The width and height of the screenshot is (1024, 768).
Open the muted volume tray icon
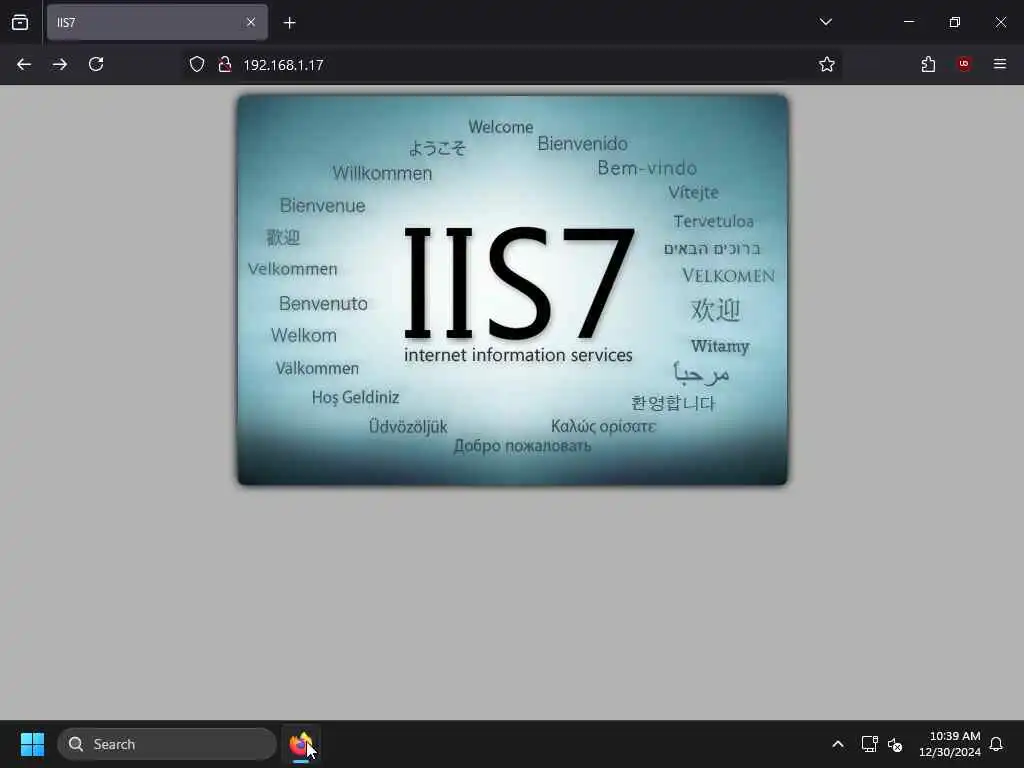tap(895, 744)
